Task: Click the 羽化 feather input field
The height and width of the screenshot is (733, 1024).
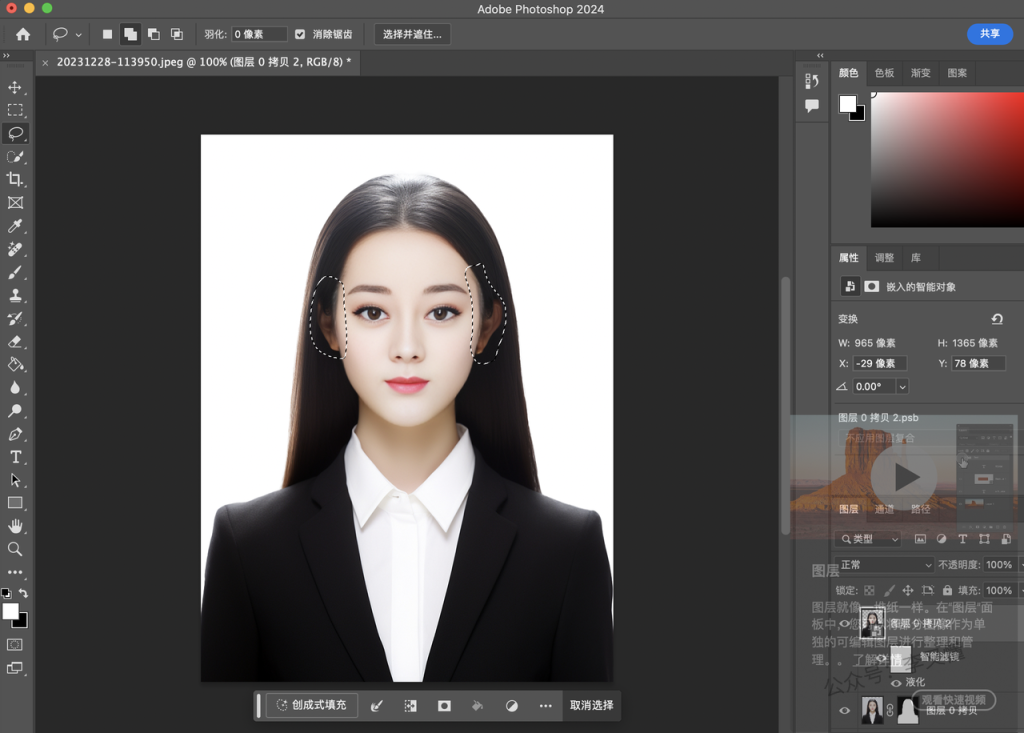Action: pyautogui.click(x=259, y=34)
